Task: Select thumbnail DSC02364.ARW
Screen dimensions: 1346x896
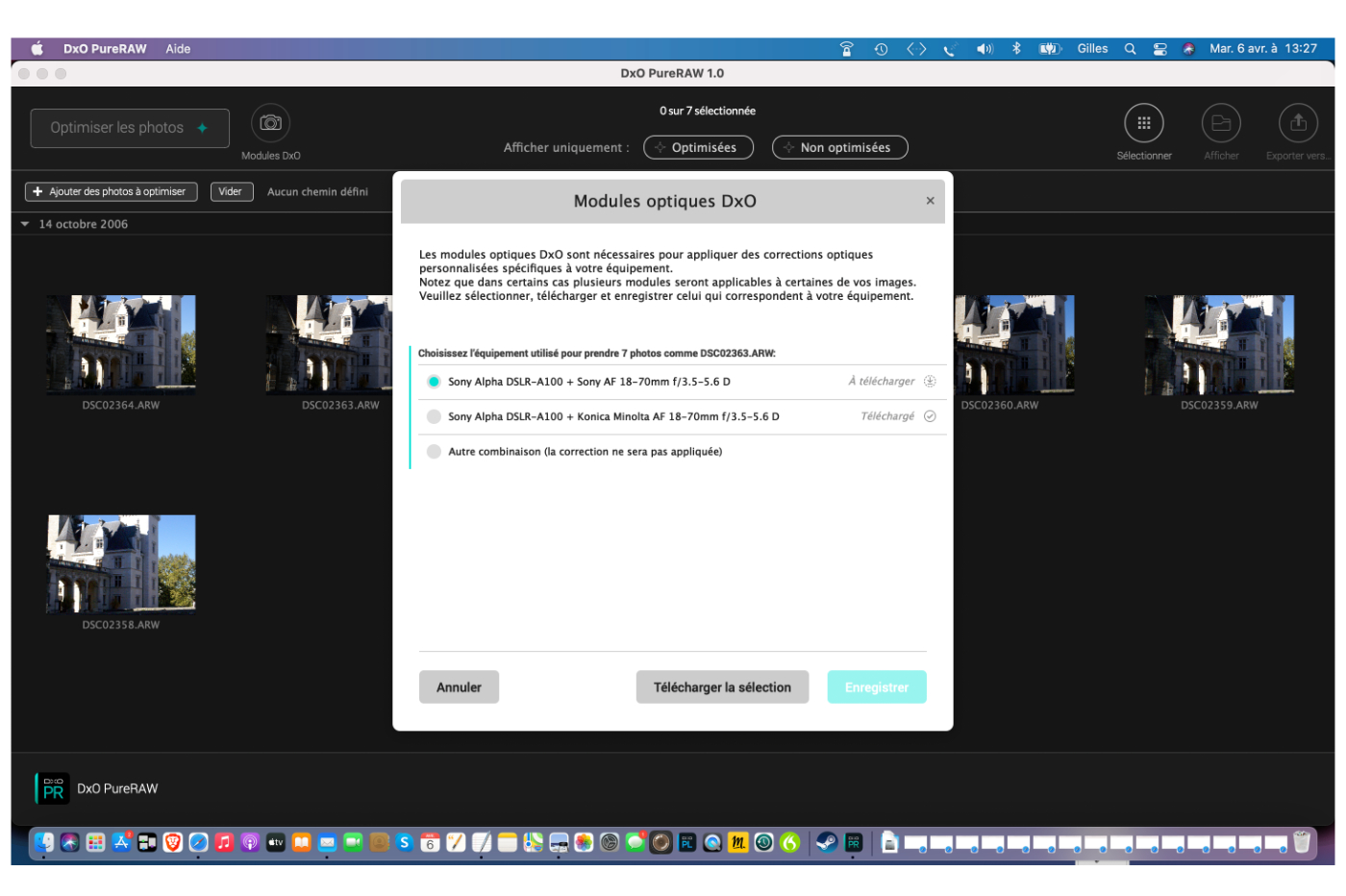Action: tap(121, 344)
